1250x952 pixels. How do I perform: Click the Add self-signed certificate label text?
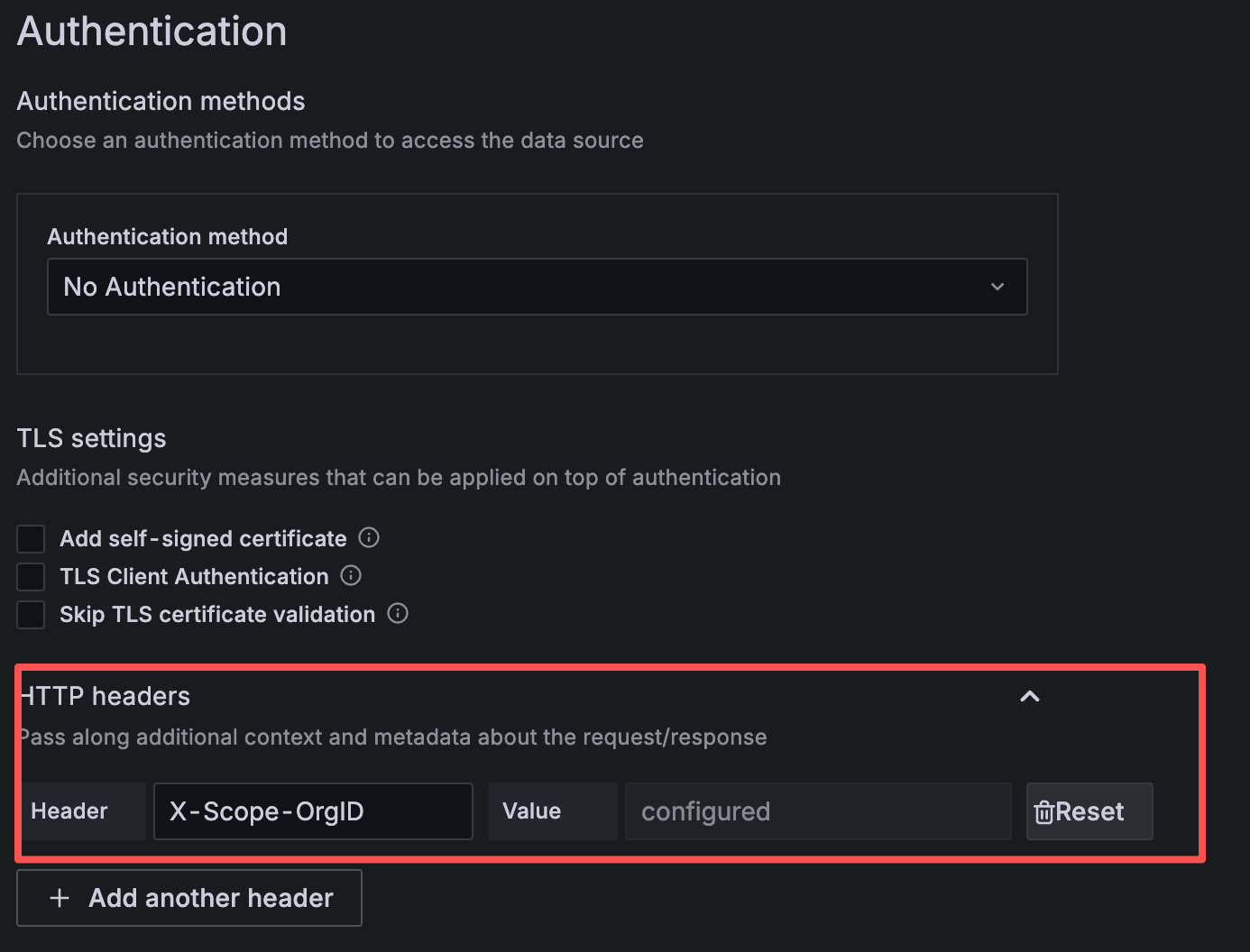coord(203,539)
